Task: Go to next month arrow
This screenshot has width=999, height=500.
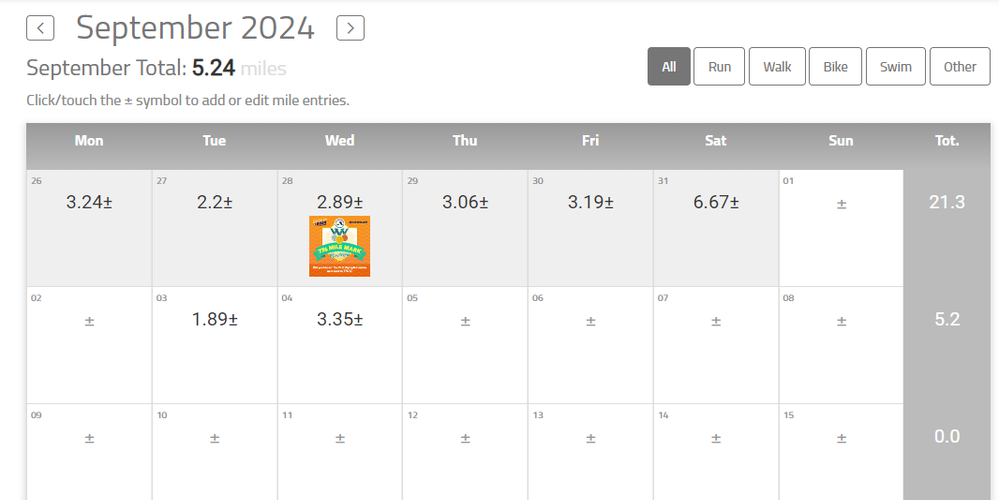Action: 350,28
